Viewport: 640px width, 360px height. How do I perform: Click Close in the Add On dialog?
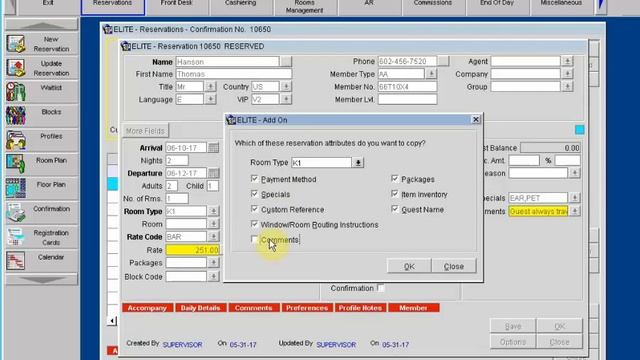click(x=453, y=266)
